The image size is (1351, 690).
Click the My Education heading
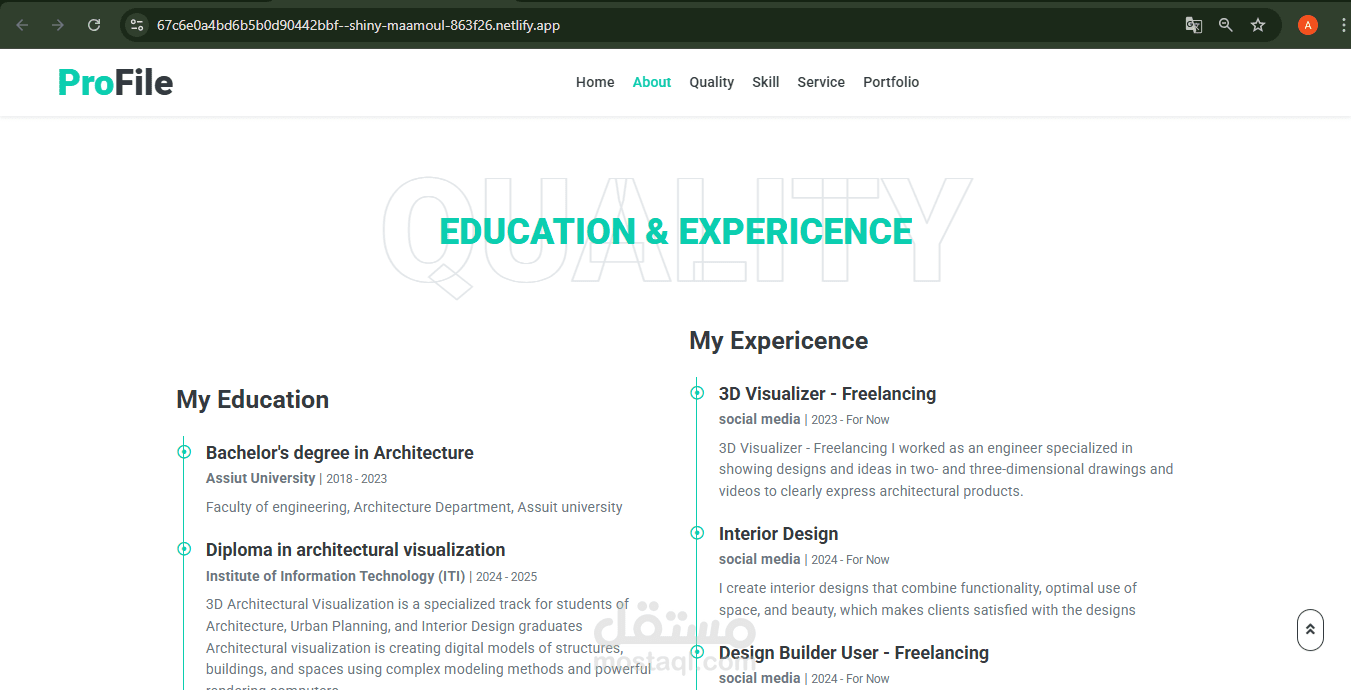252,399
